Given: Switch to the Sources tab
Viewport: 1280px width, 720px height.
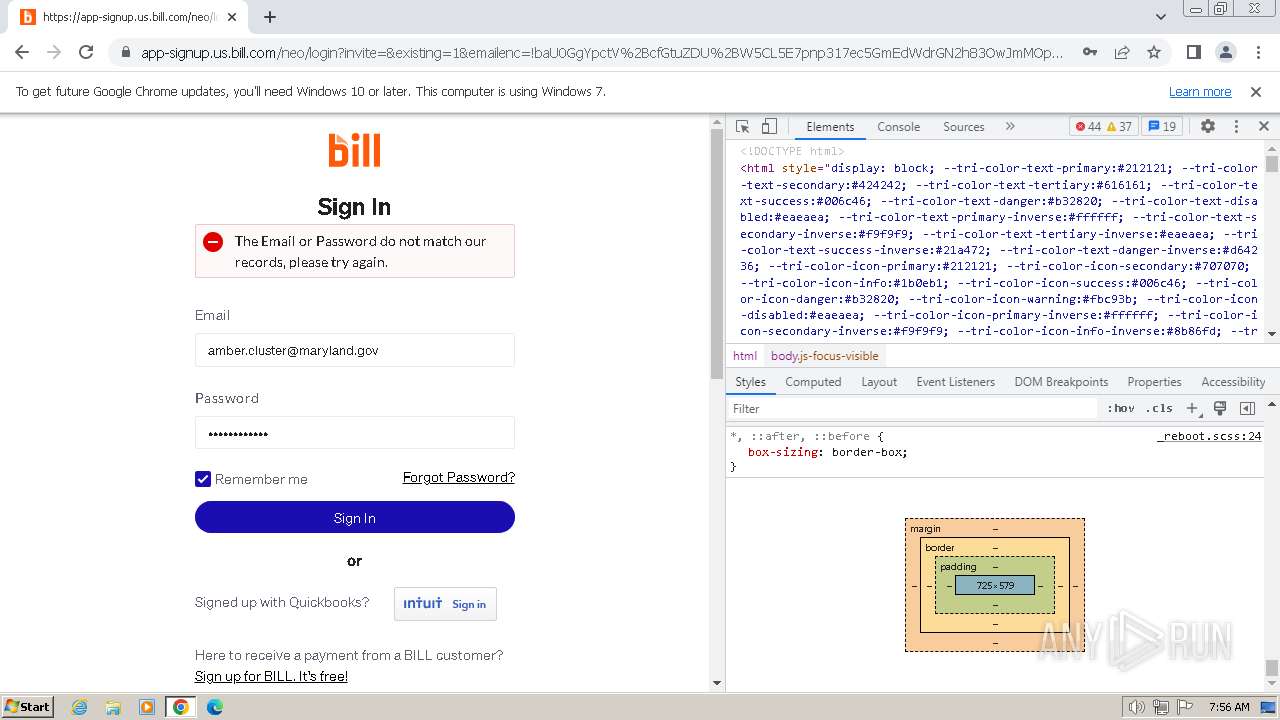Looking at the screenshot, I should 964,127.
